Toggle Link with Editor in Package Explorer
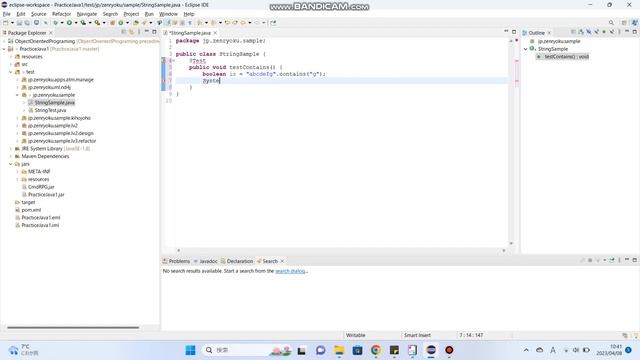 pyautogui.click(x=131, y=32)
